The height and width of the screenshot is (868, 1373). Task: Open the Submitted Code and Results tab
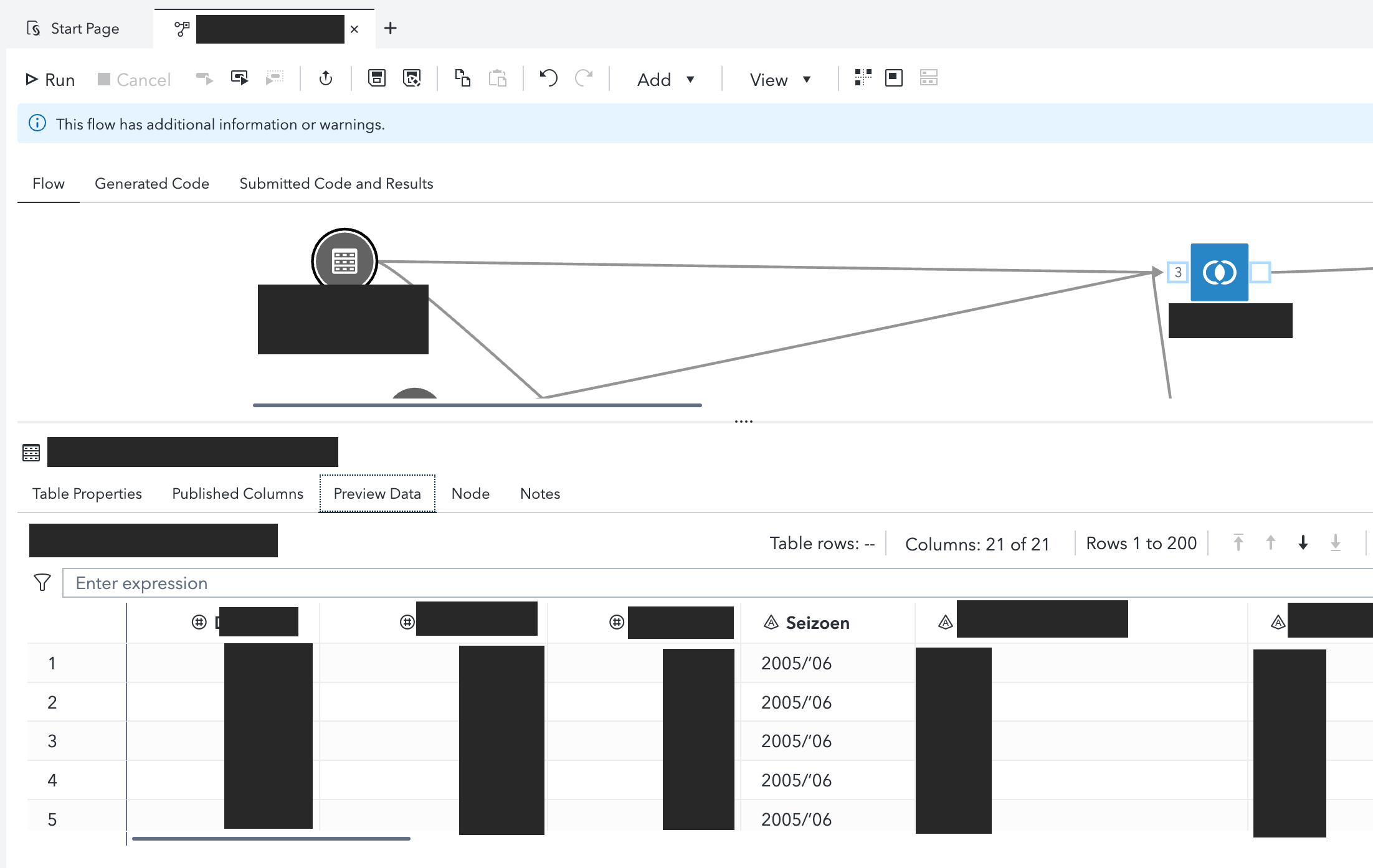[336, 183]
